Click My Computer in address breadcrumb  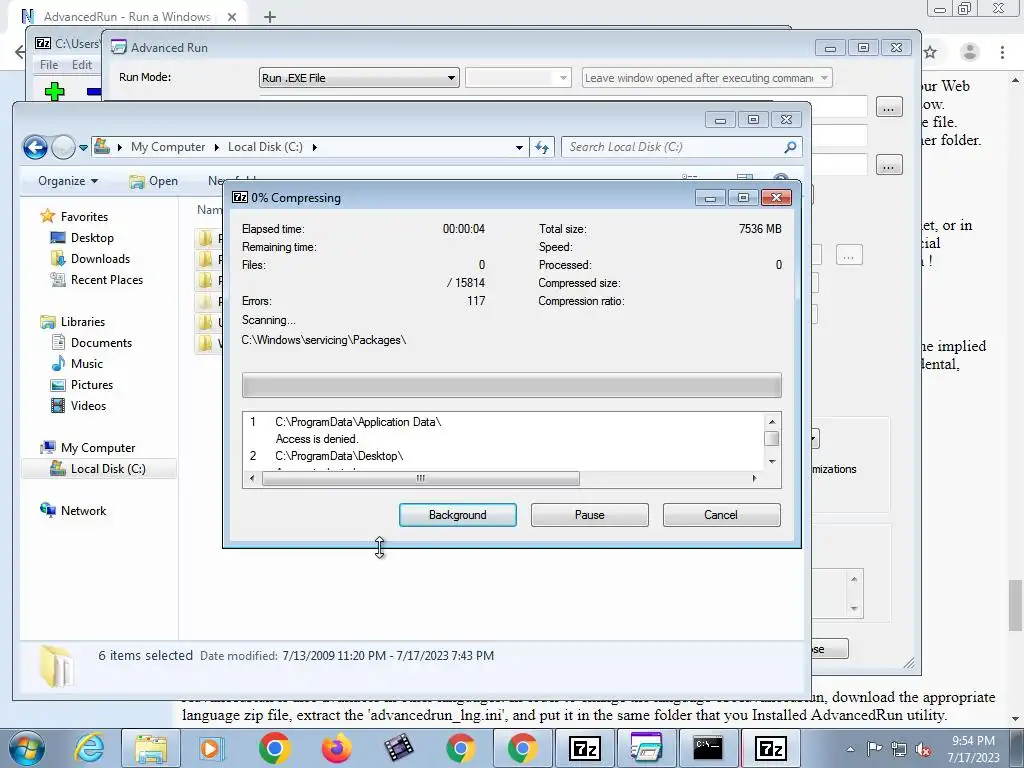click(x=168, y=147)
